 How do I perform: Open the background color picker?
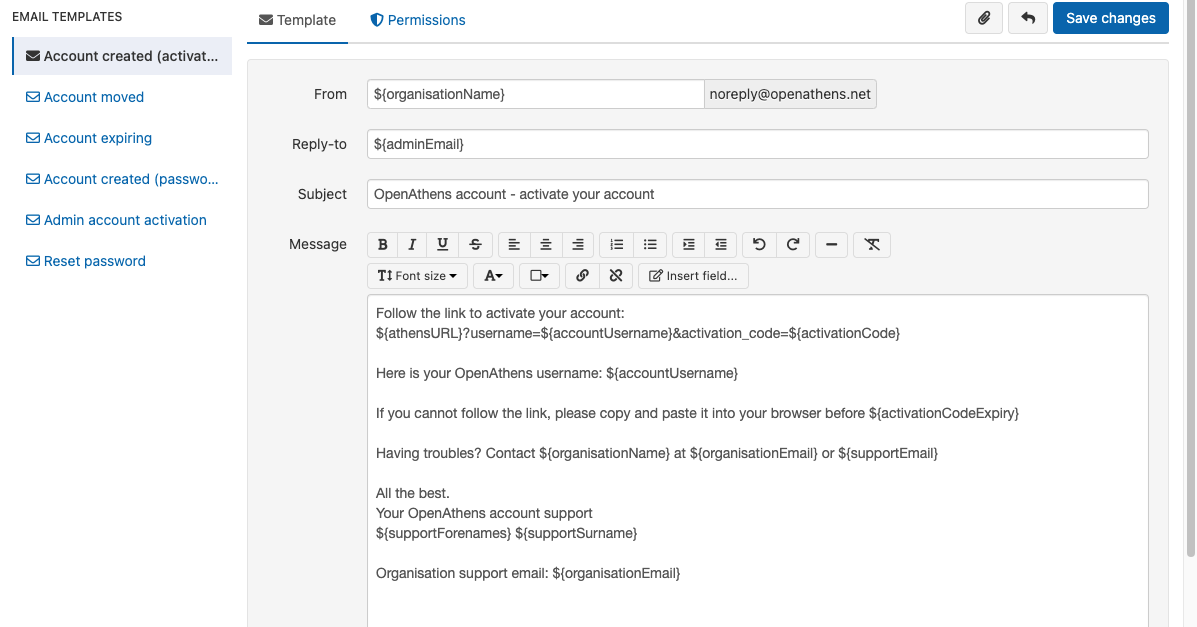click(x=538, y=275)
